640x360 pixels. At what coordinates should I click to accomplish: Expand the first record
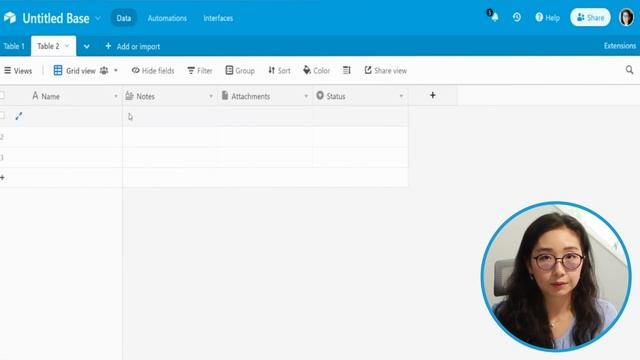pyautogui.click(x=19, y=116)
